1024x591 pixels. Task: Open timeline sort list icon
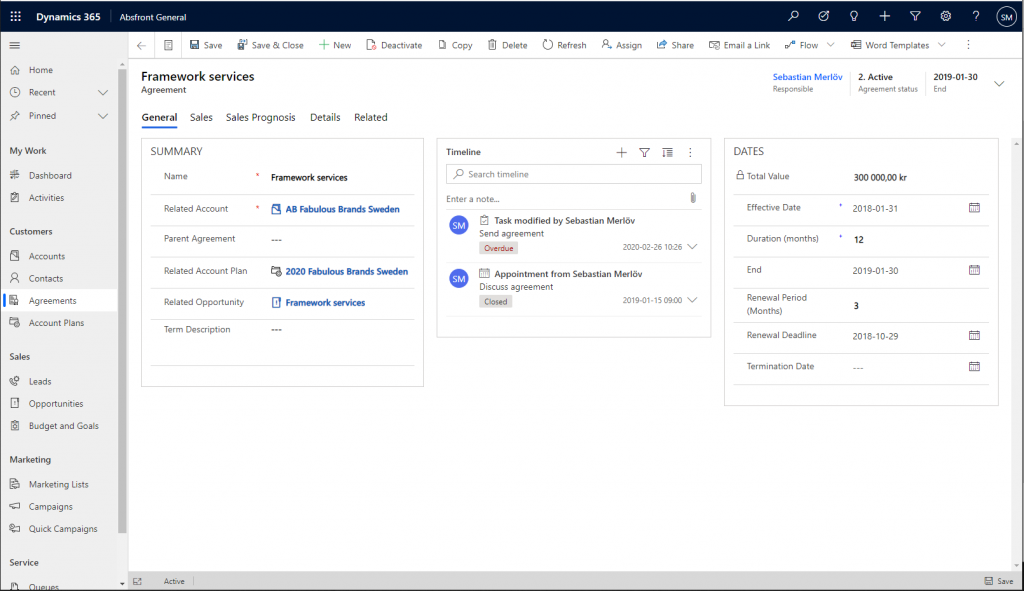point(667,152)
